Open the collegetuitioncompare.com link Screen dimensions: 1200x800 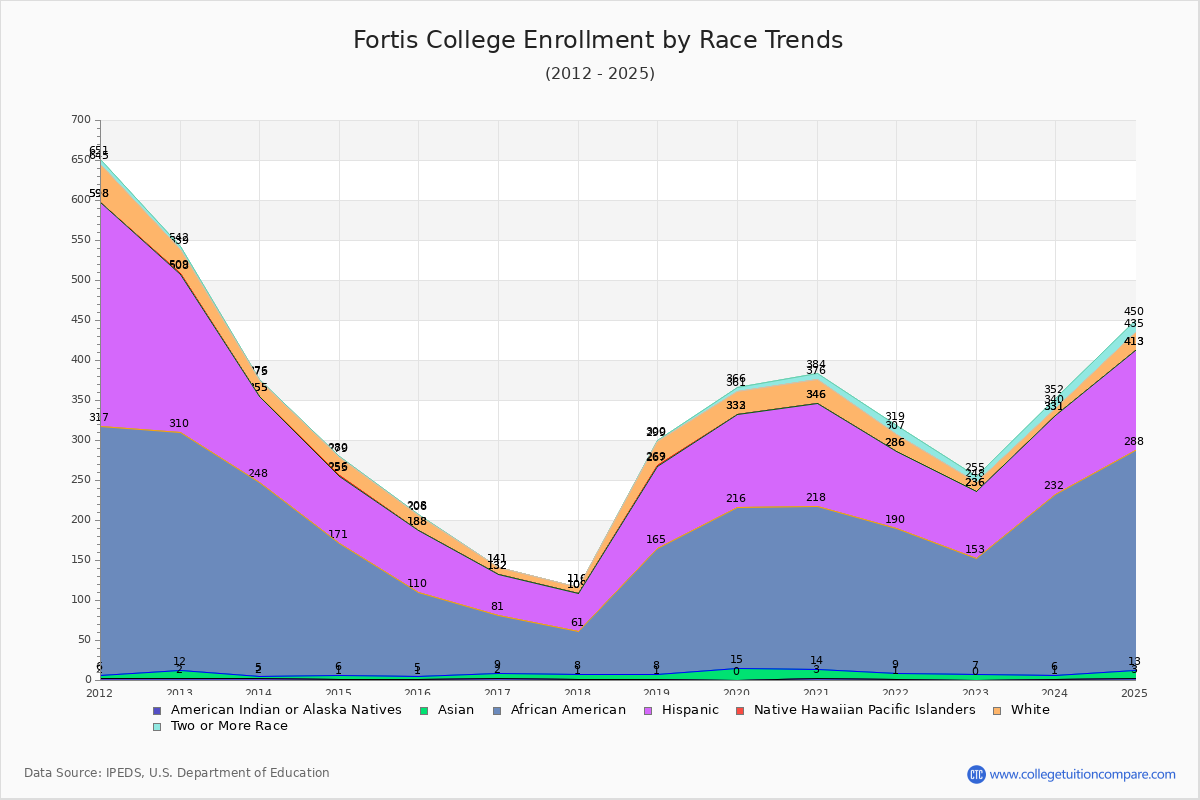click(1083, 774)
